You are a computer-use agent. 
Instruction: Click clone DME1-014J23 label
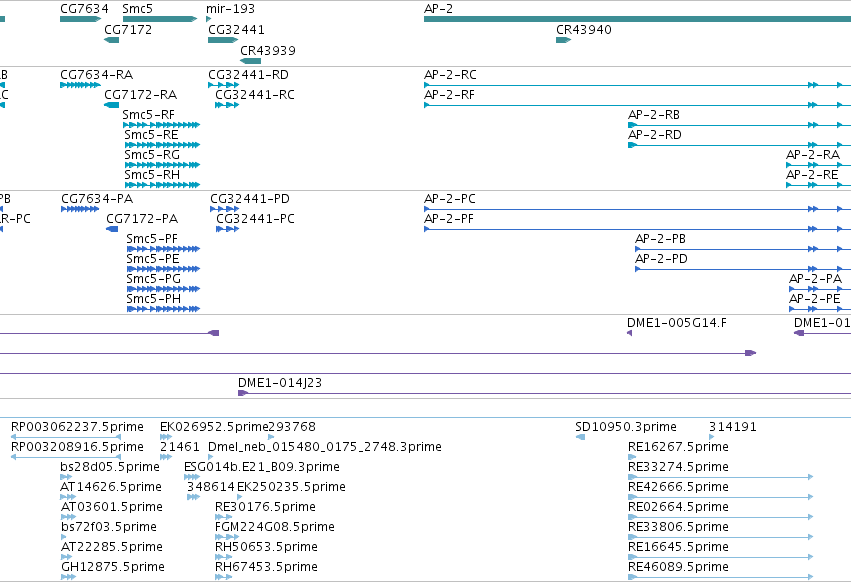point(280,383)
